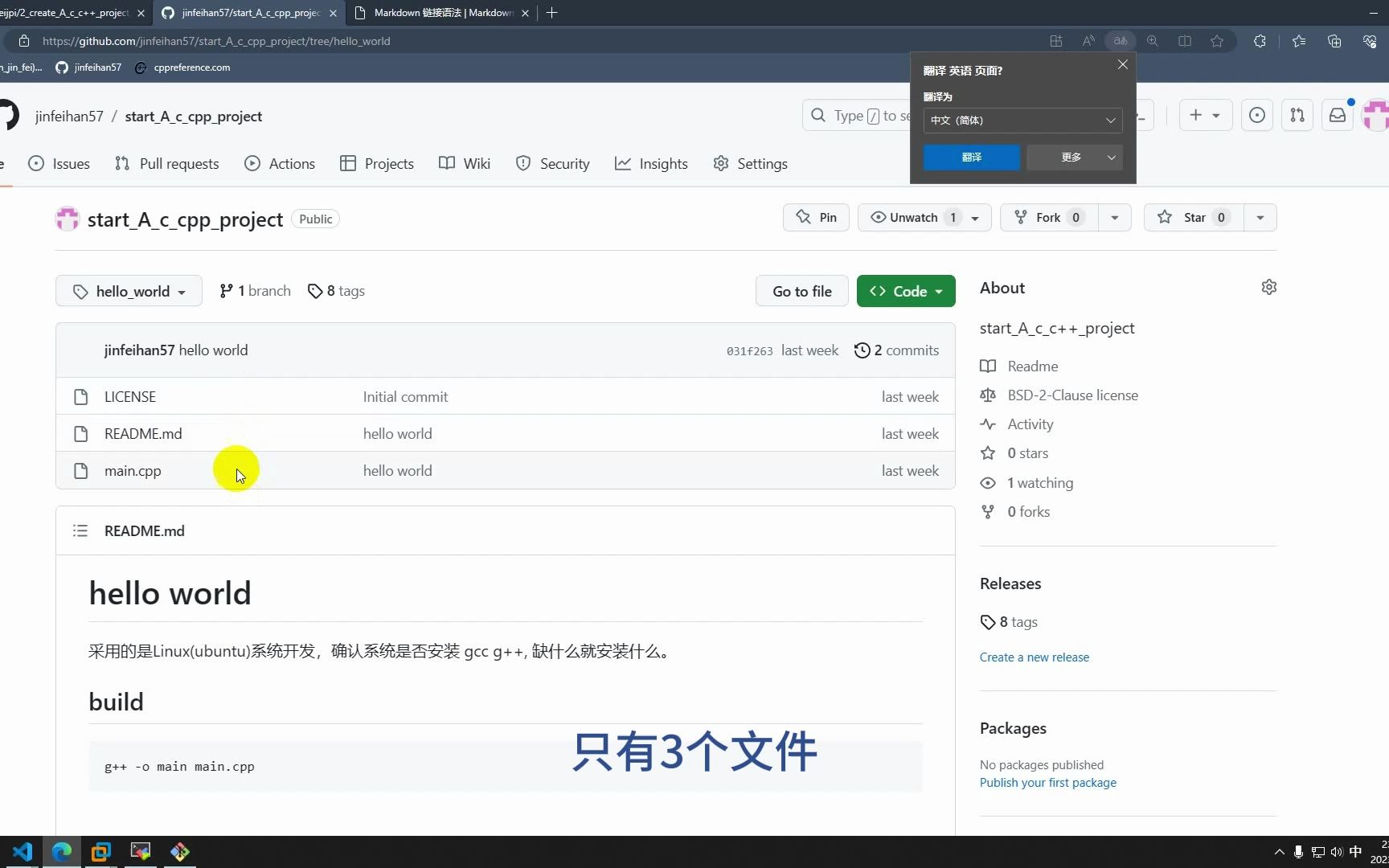
Task: Open the Wiki tab
Action: click(465, 163)
